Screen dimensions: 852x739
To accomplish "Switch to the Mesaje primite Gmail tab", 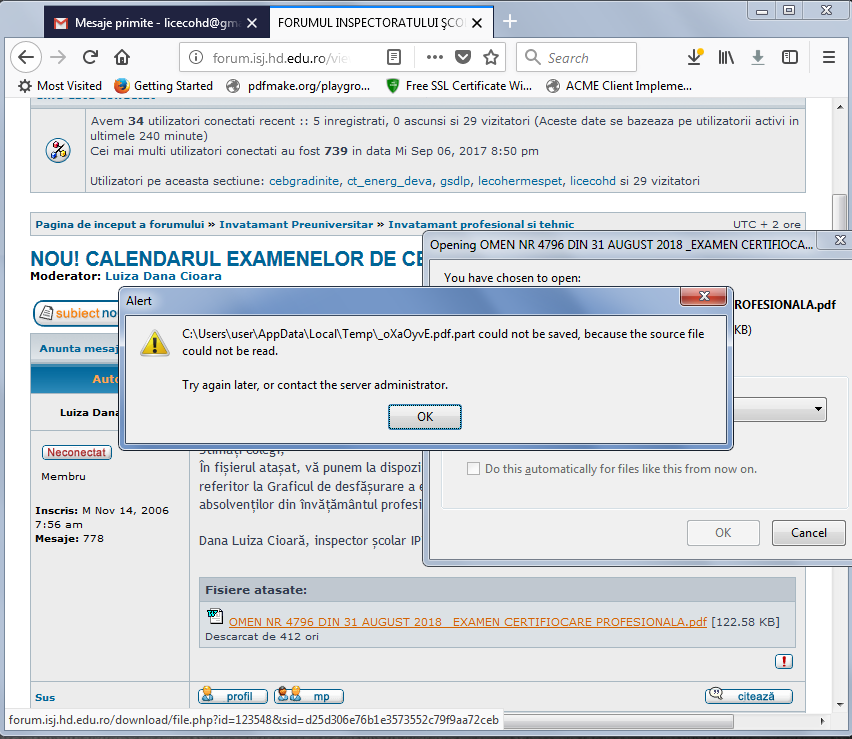I will pyautogui.click(x=145, y=22).
